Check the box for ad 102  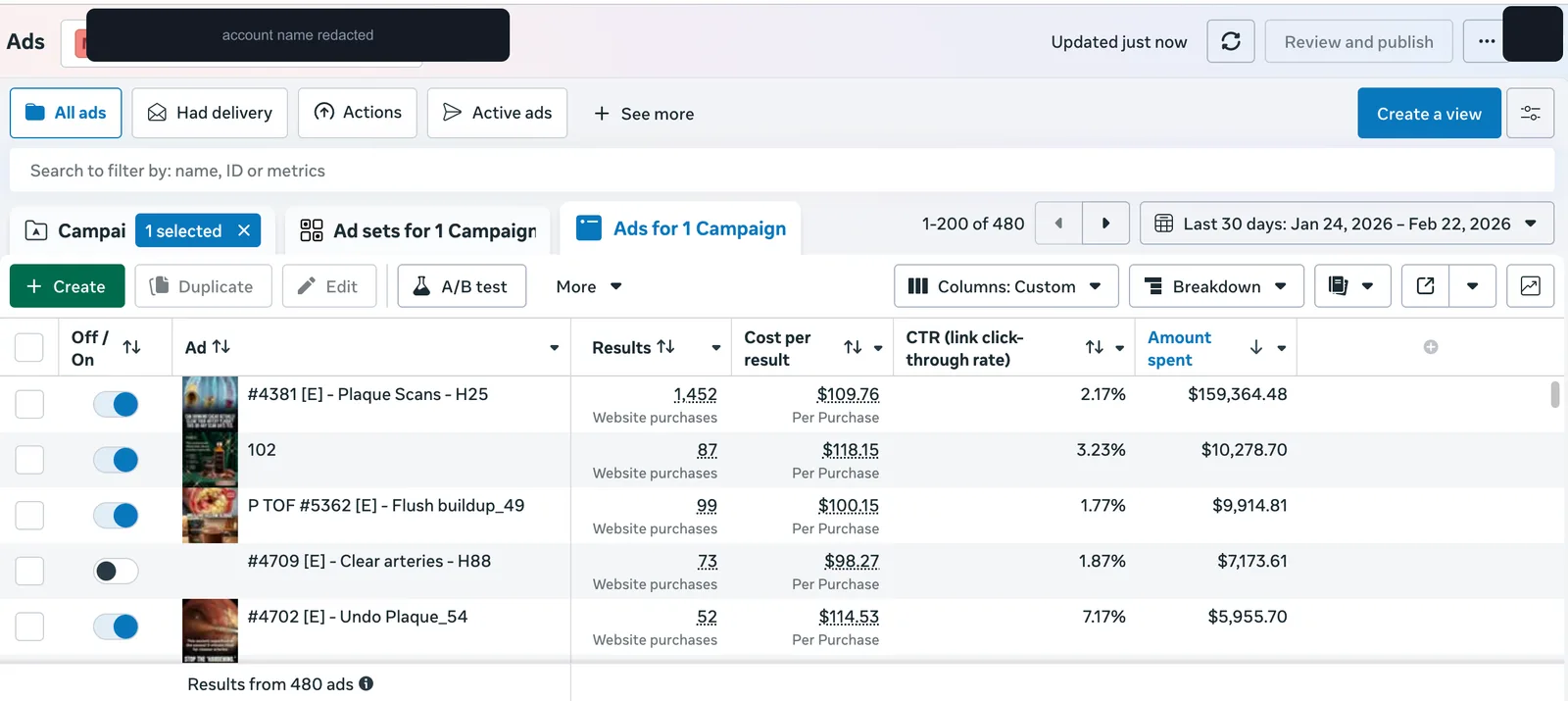point(29,460)
